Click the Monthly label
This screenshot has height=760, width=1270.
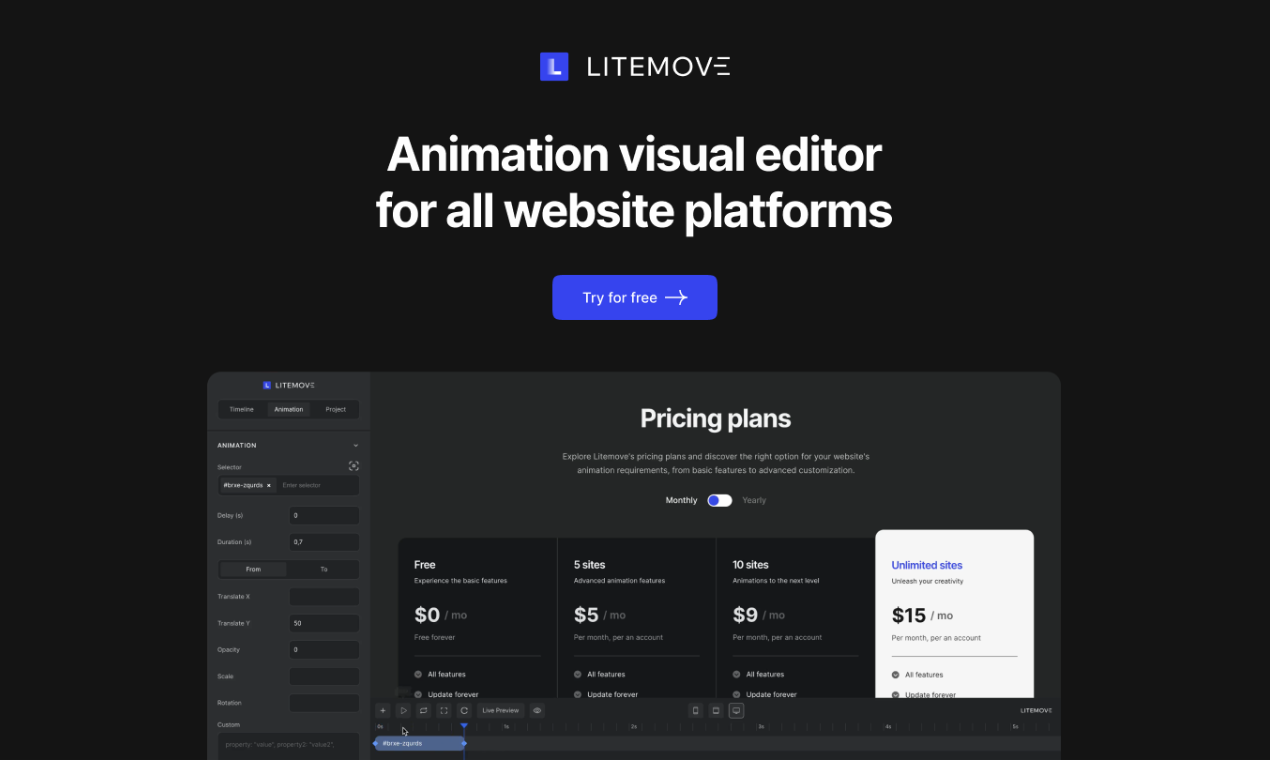[682, 500]
